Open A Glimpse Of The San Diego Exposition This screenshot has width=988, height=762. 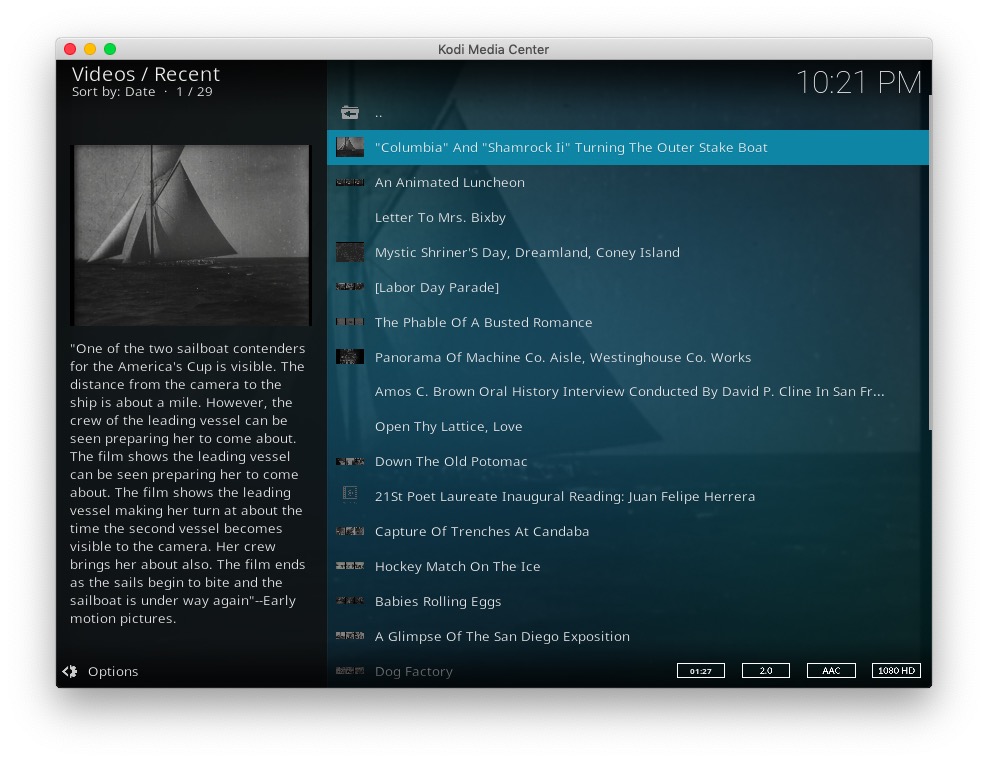[x=502, y=637]
